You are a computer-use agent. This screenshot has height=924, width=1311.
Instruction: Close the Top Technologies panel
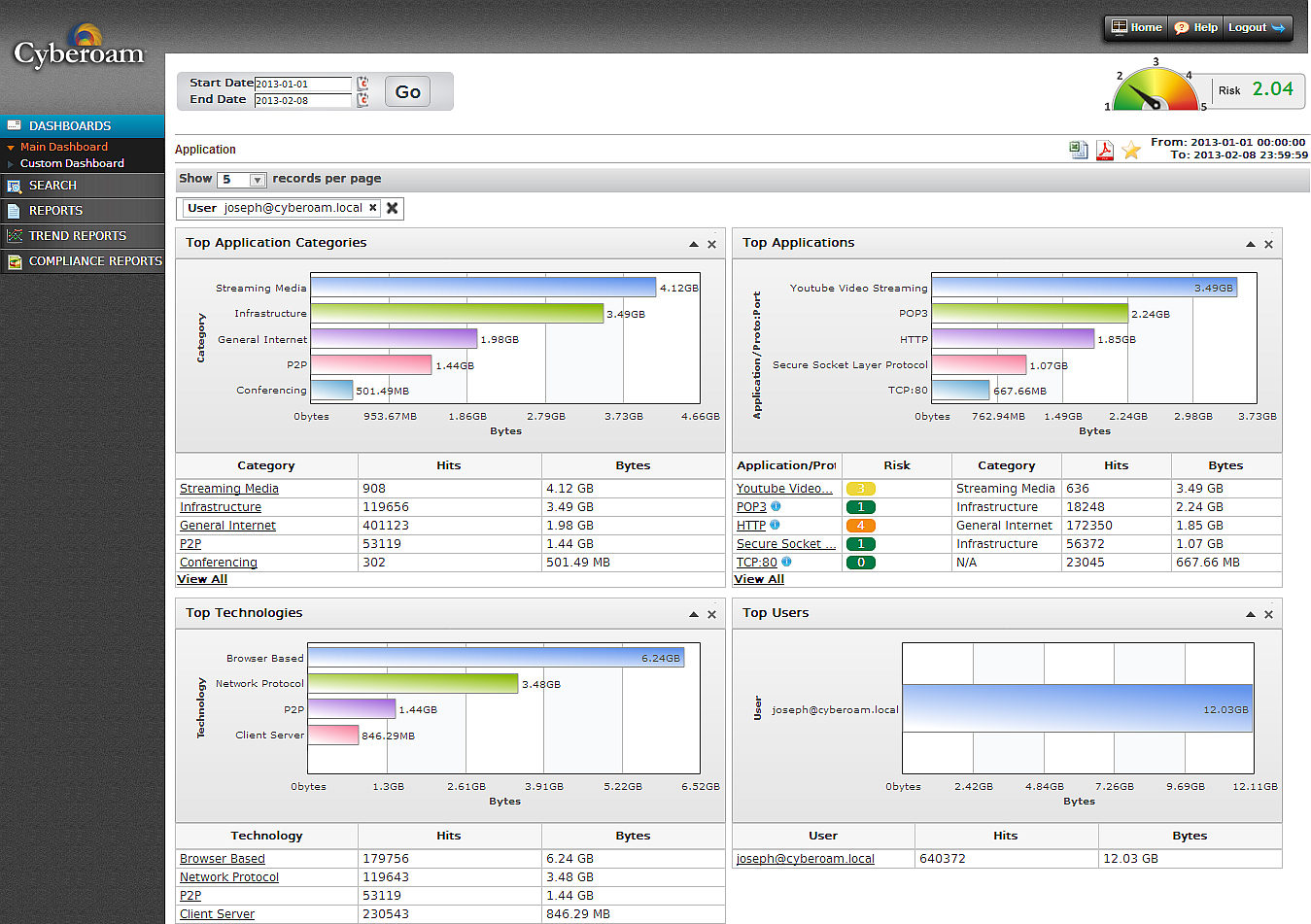coord(711,614)
